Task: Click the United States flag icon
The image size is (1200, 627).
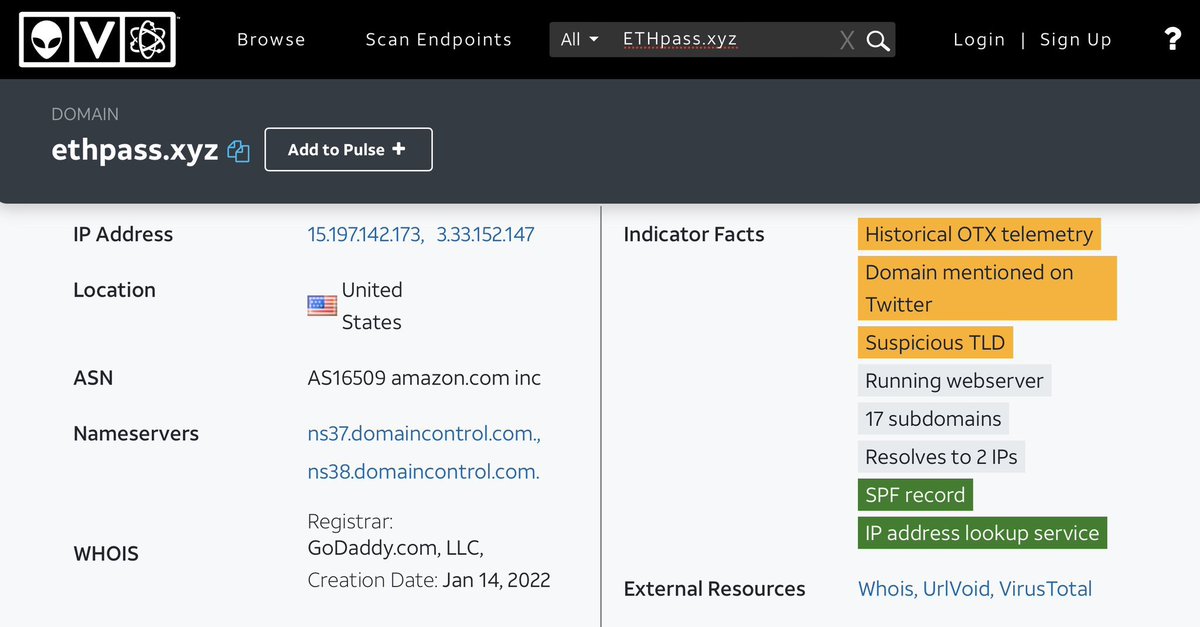Action: (x=322, y=306)
